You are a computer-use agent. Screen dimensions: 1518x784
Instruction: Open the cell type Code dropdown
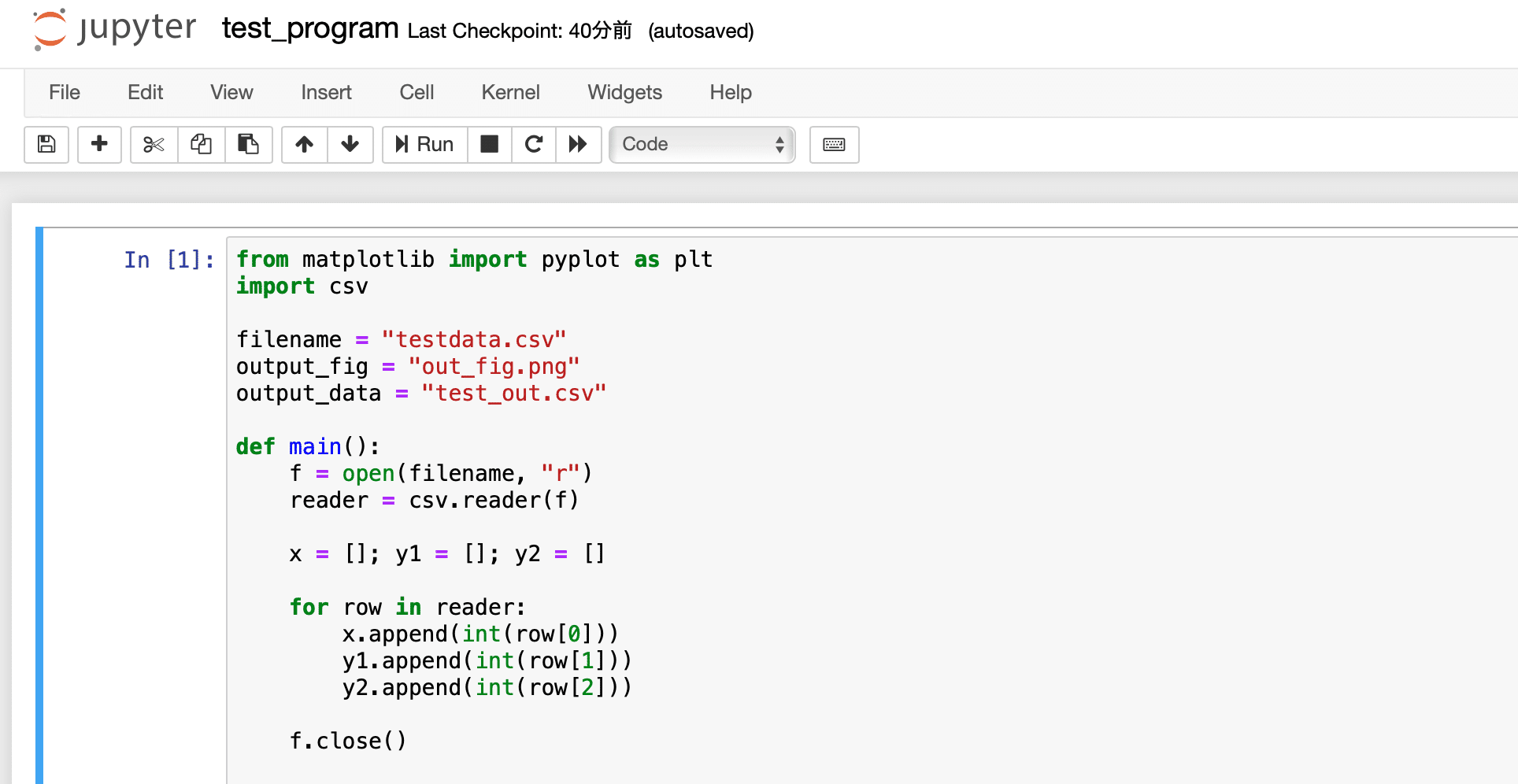click(x=702, y=144)
